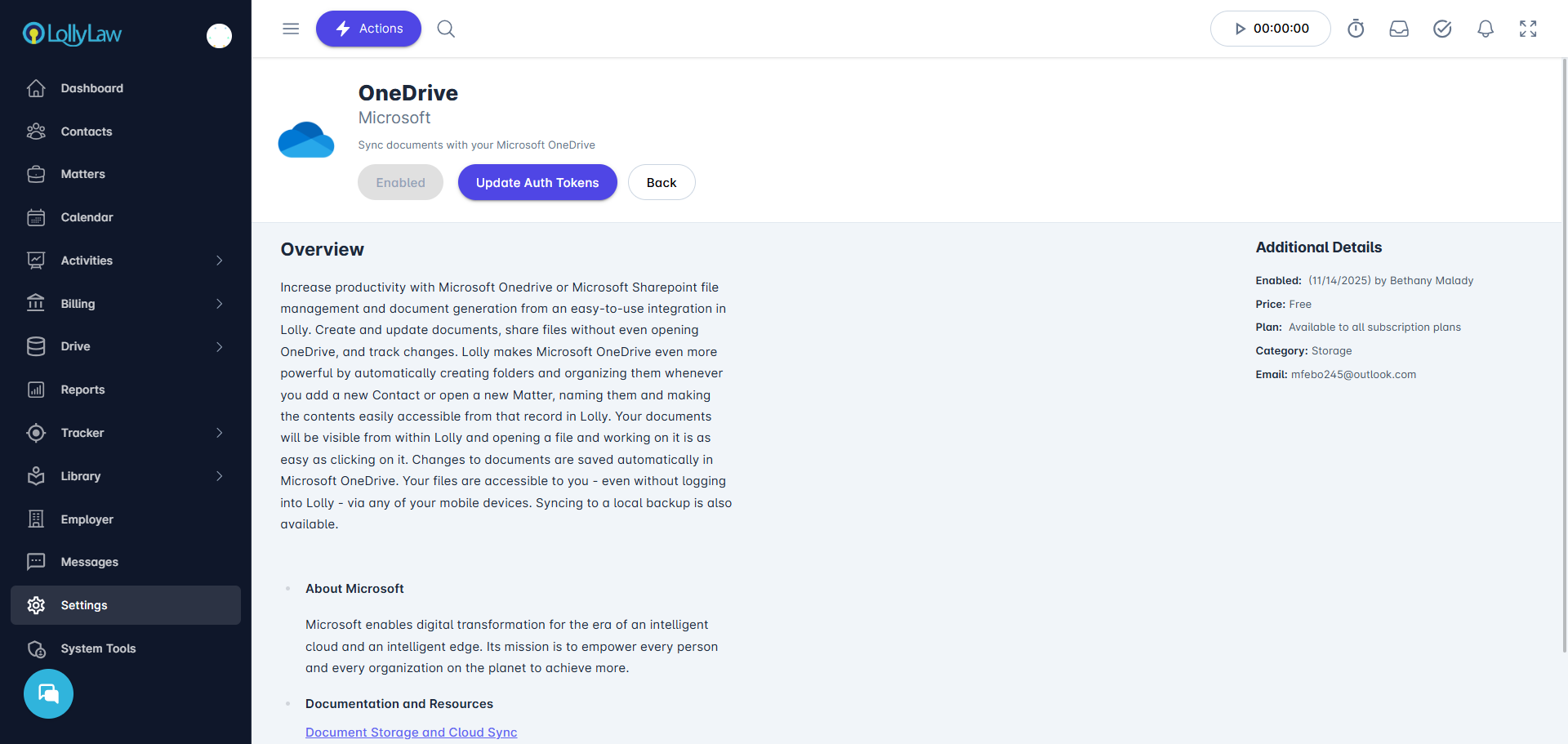Screen dimensions: 1568x744
Task: Enter fullscreen with the expand icon
Action: coord(1528,29)
